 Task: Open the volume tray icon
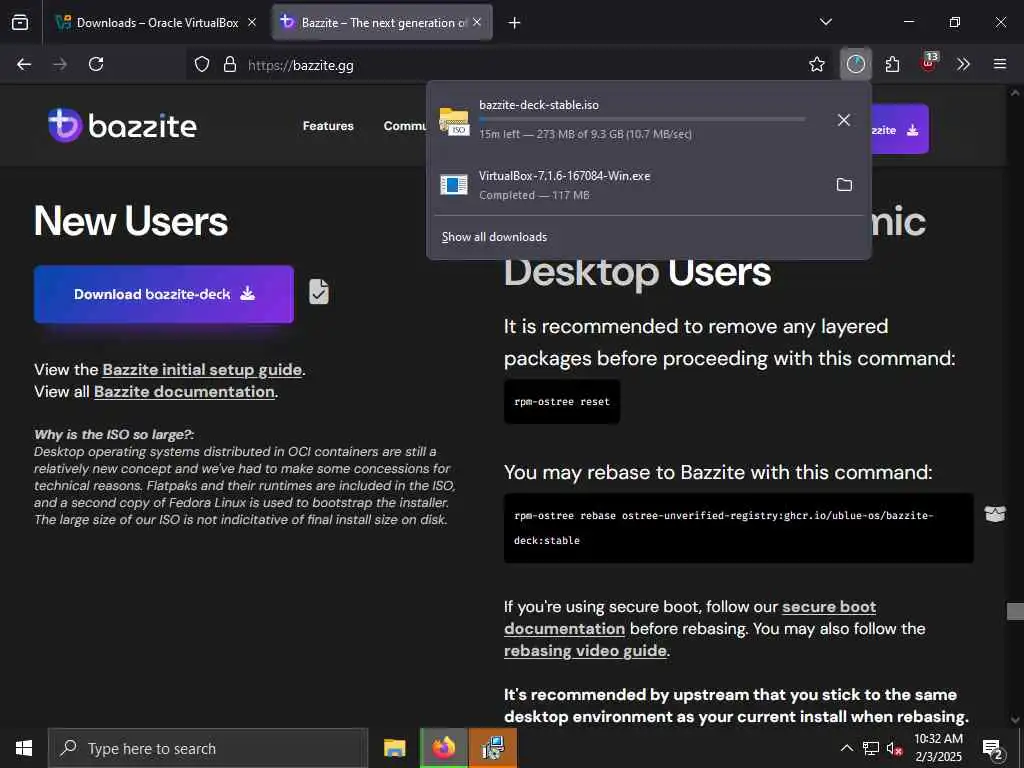point(894,748)
